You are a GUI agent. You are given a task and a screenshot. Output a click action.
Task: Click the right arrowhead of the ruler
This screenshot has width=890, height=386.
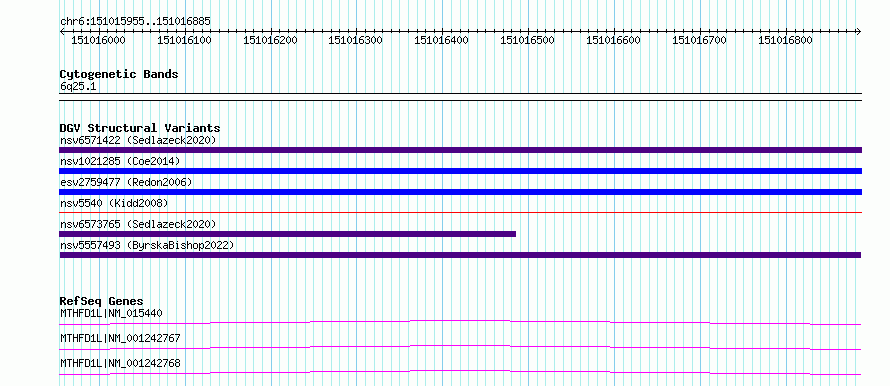click(858, 31)
